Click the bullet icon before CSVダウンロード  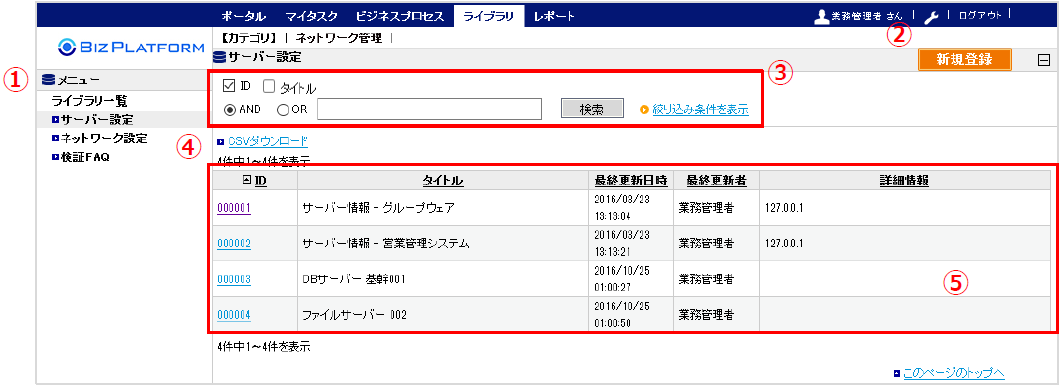[221, 142]
